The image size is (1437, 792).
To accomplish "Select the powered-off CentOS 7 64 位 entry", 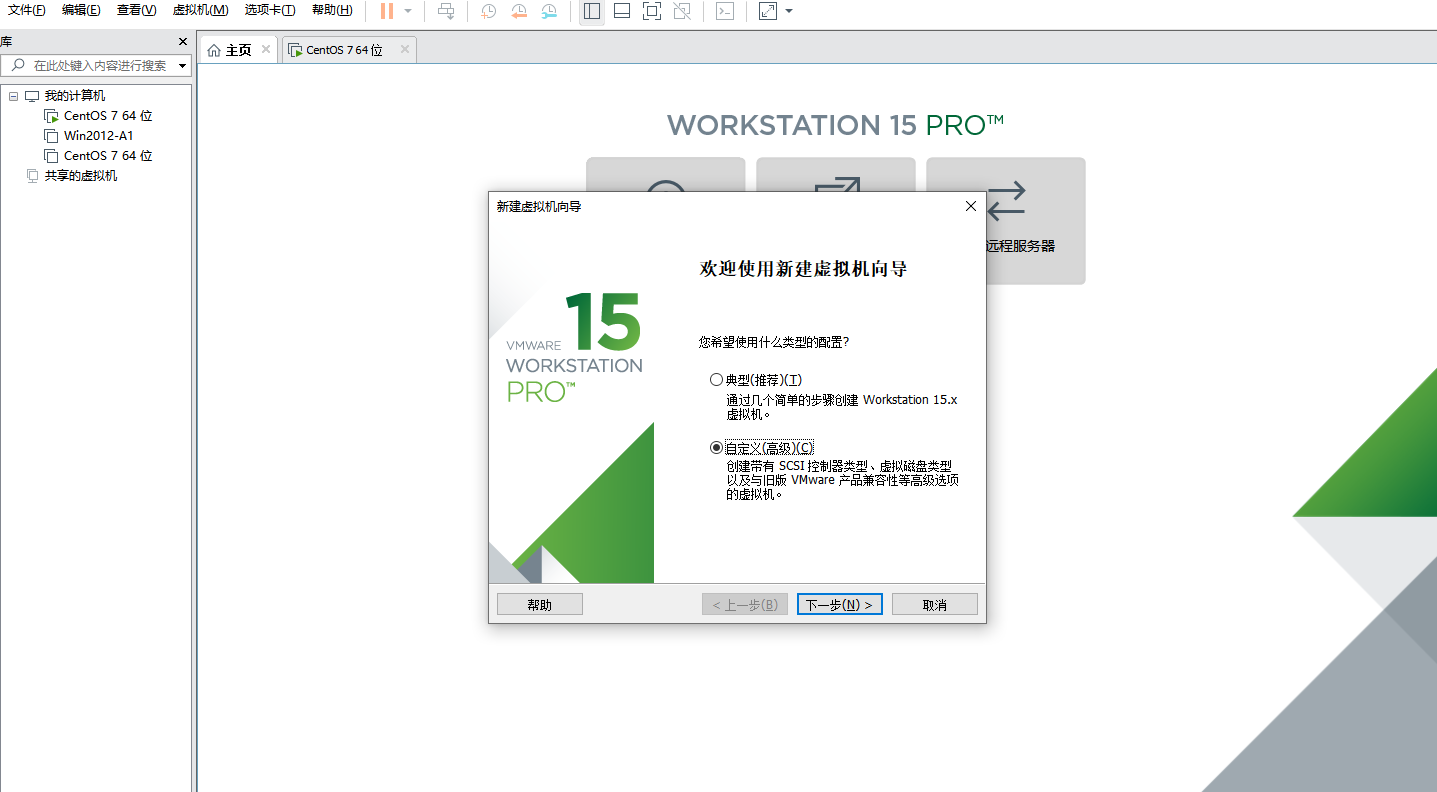I will pos(108,156).
